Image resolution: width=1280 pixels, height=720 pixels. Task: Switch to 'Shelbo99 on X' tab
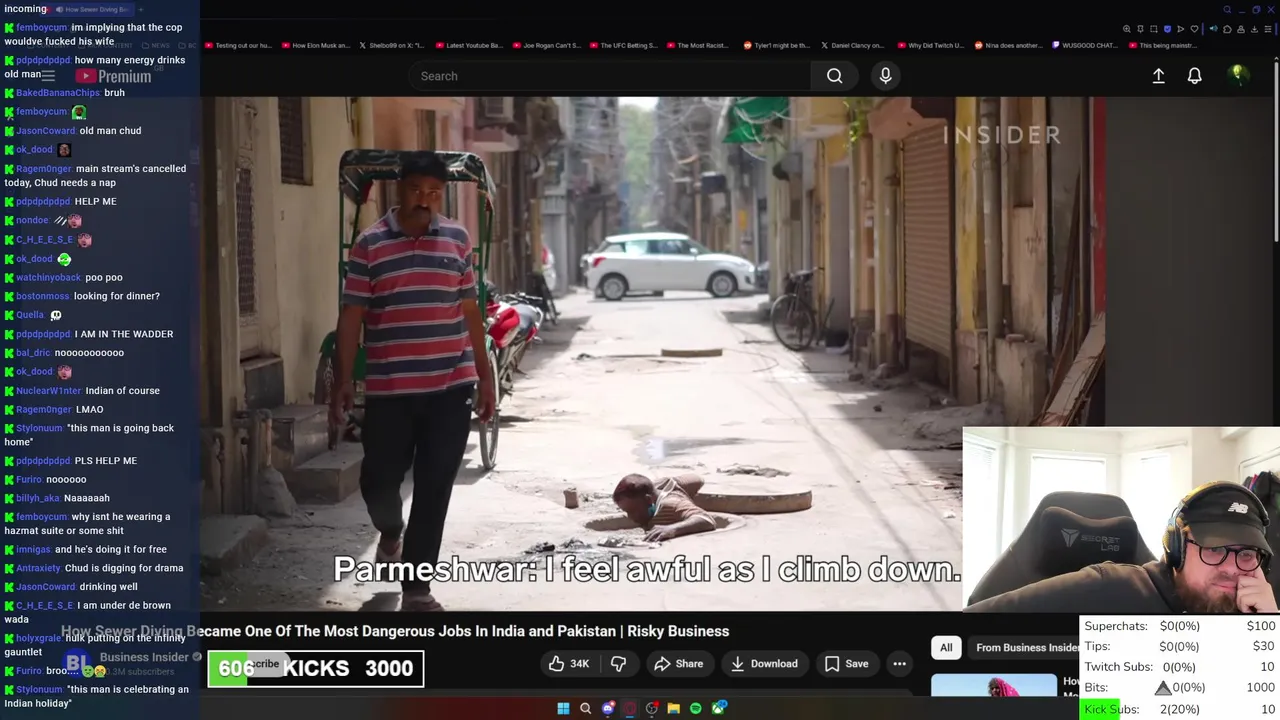click(x=391, y=45)
